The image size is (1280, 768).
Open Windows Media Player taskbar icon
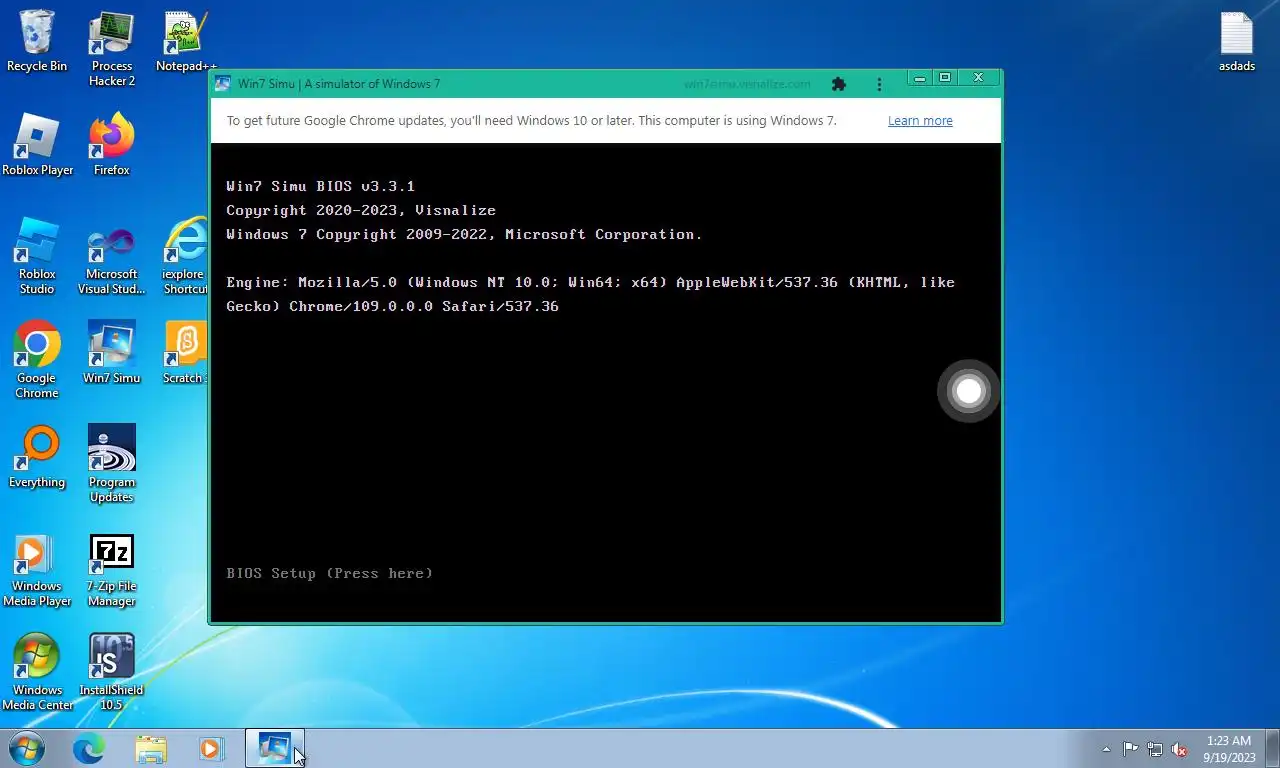(211, 748)
